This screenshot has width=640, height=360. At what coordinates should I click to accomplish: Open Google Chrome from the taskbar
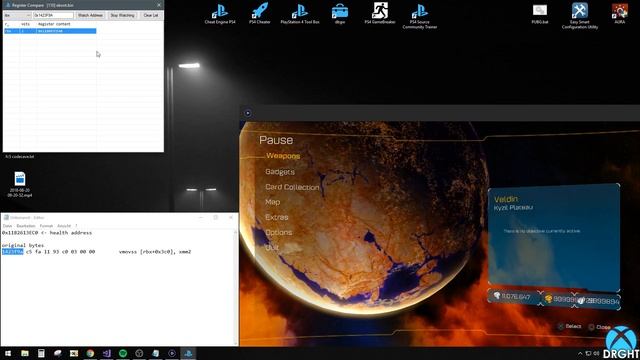point(90,353)
